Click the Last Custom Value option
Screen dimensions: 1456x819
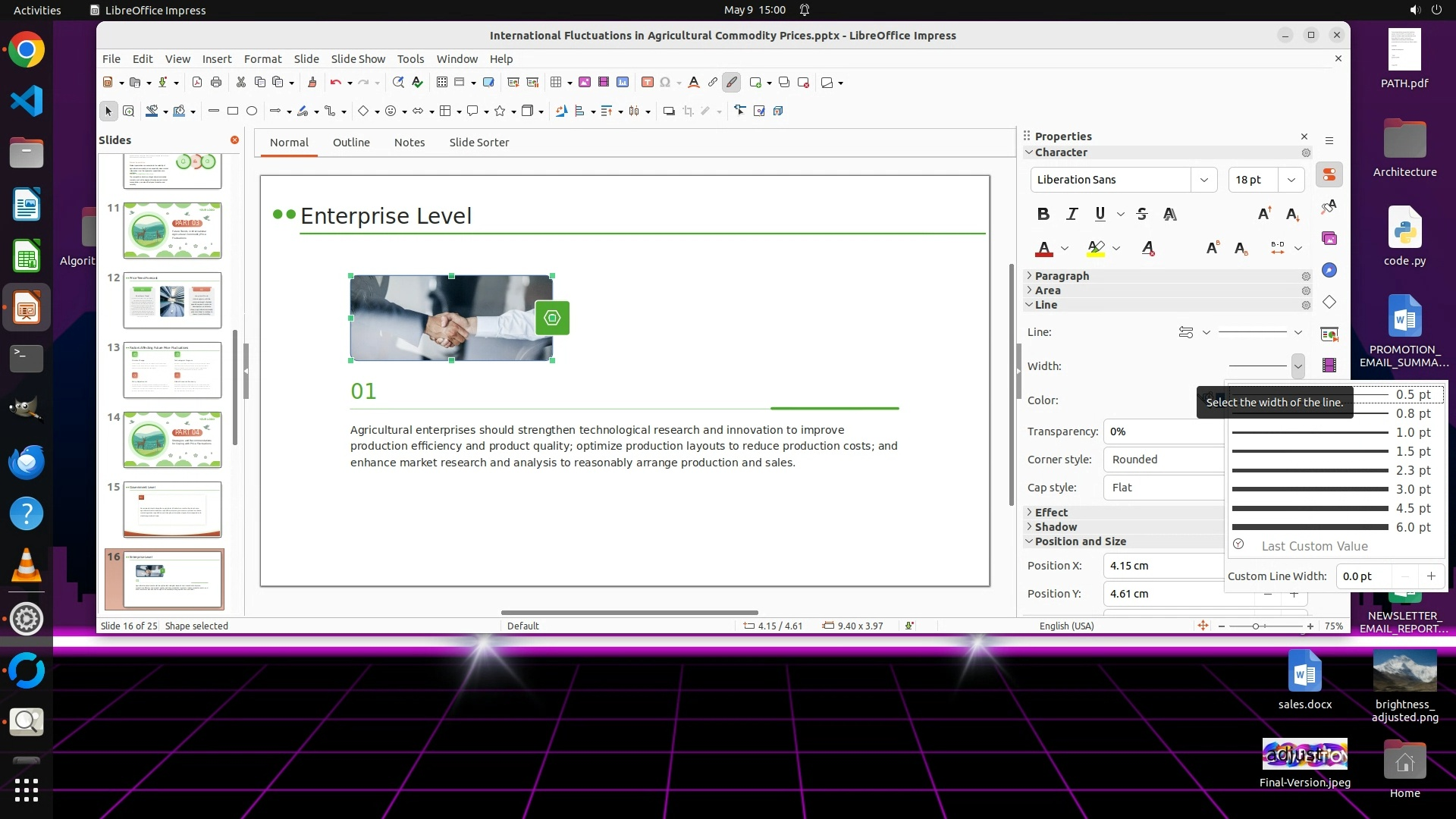[x=1314, y=546]
